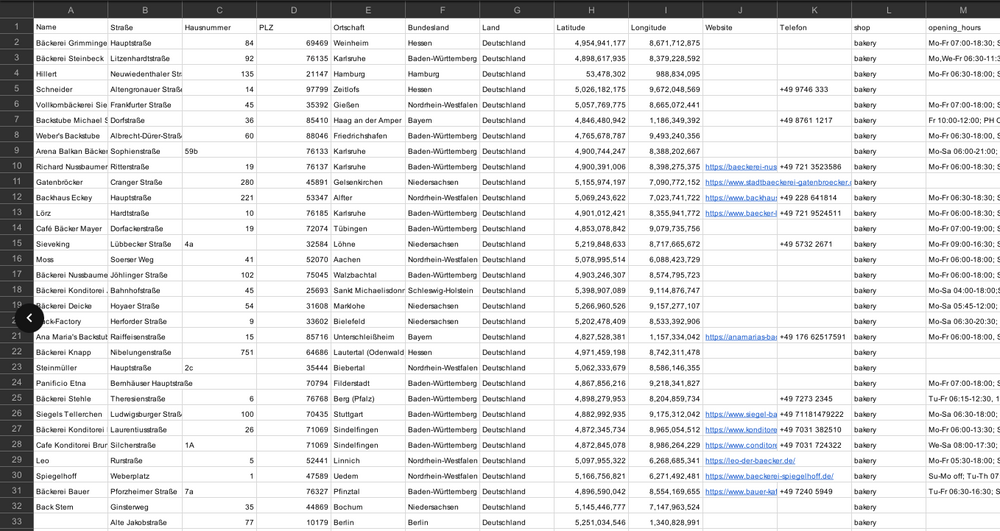Select row 12 header

(x=17, y=197)
